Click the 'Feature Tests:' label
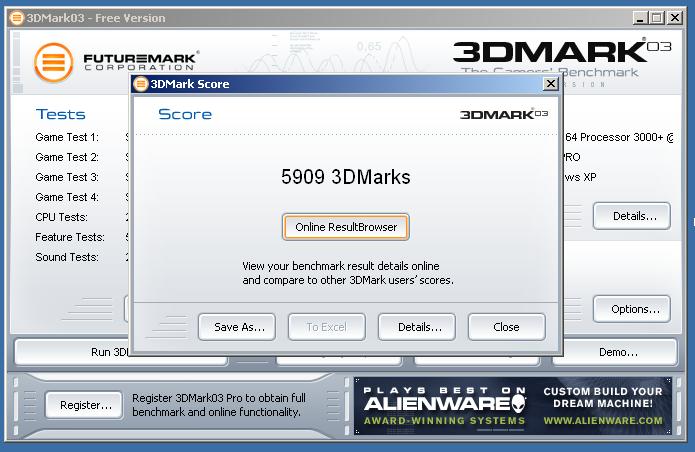Screen dimensions: 695x452 coord(70,237)
